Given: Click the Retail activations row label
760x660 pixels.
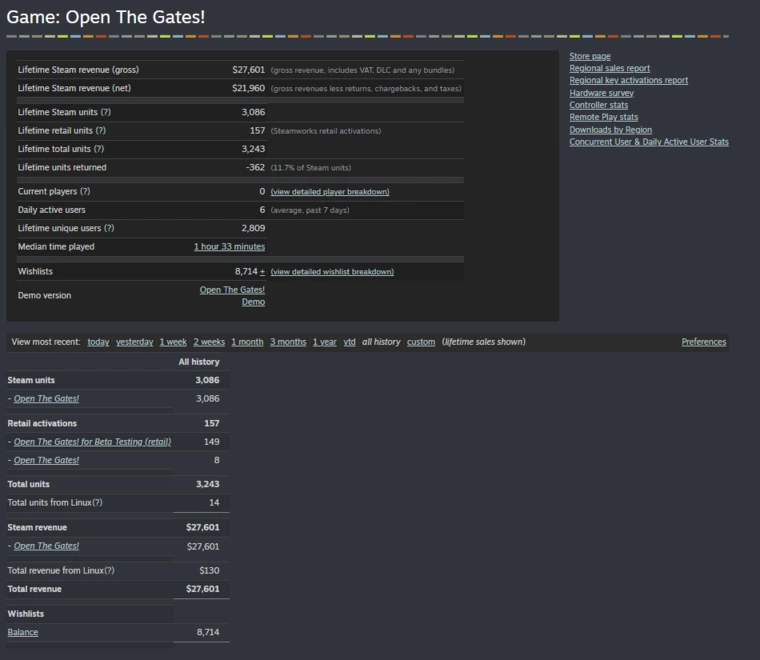Looking at the screenshot, I should point(42,424).
